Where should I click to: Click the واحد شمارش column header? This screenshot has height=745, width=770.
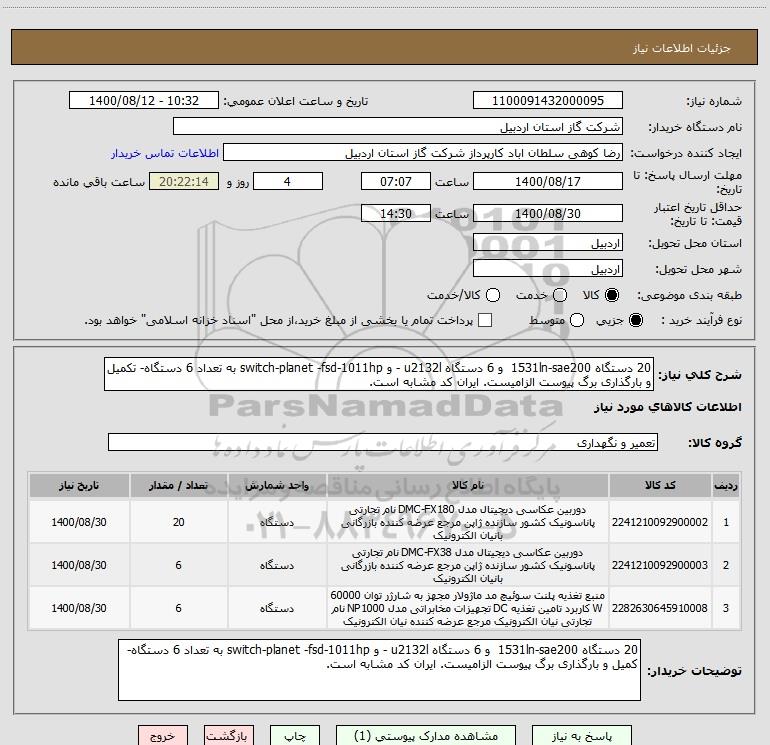coord(277,485)
